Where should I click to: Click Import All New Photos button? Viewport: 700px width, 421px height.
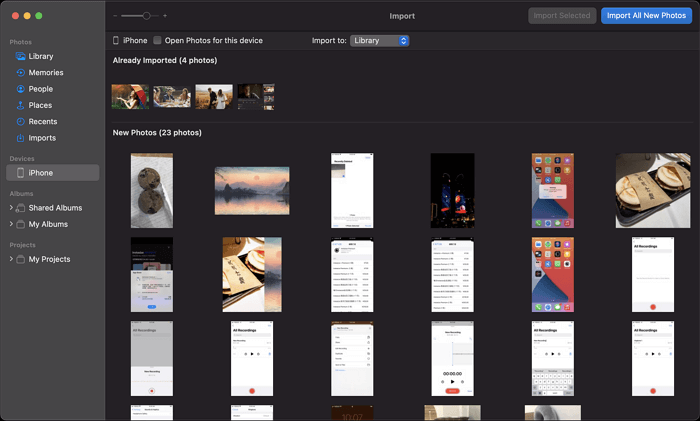click(646, 16)
